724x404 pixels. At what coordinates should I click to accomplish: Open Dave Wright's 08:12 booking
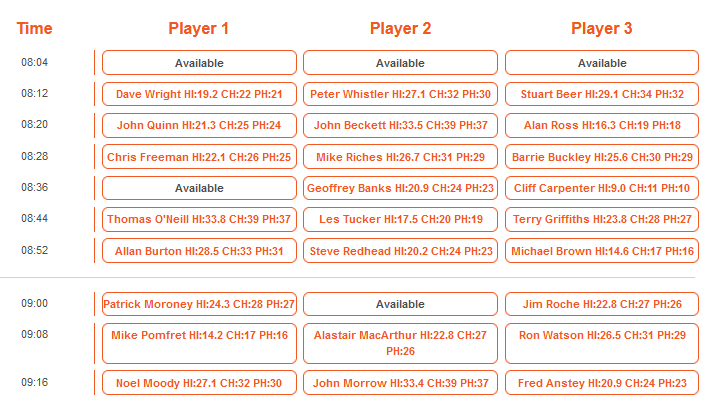(x=199, y=94)
